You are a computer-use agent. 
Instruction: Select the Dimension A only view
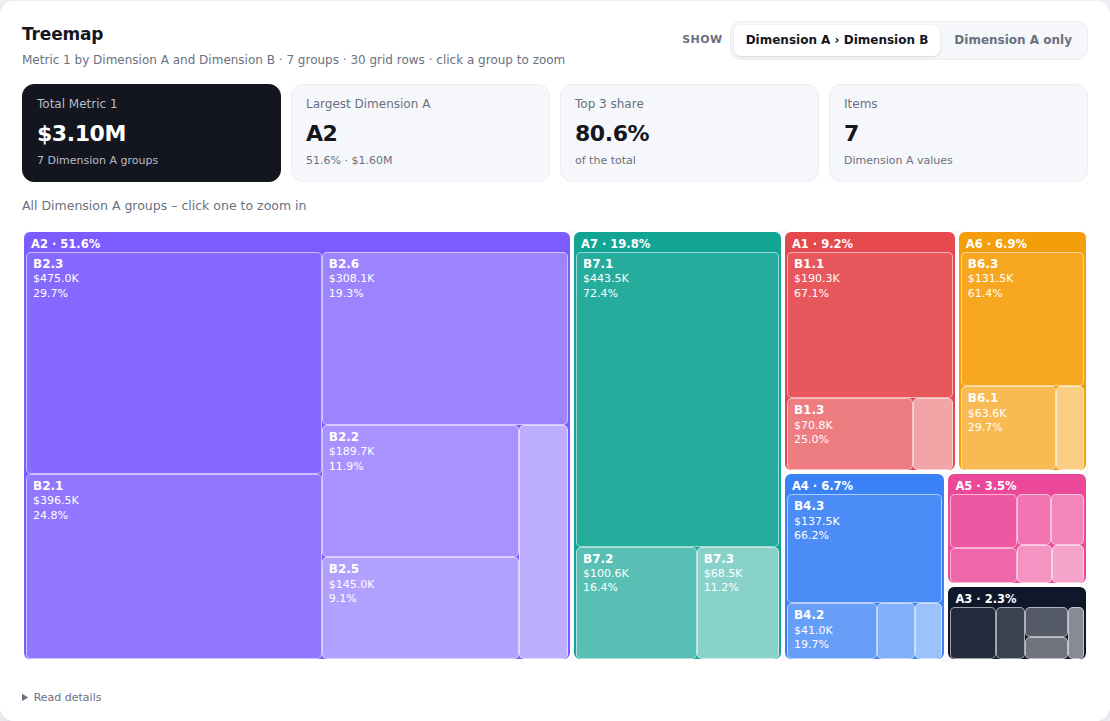1012,40
